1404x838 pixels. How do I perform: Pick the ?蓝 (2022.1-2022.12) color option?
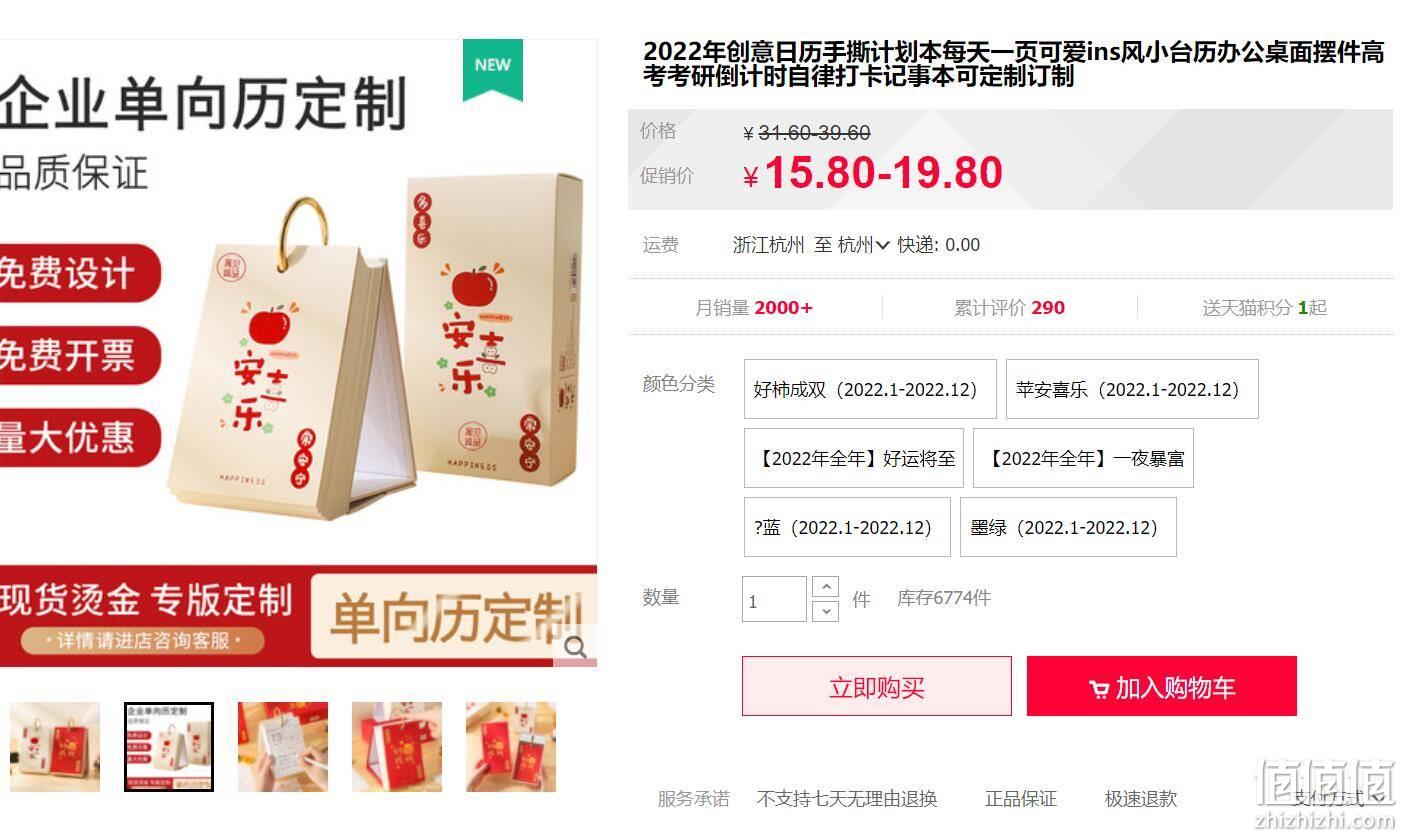847,527
